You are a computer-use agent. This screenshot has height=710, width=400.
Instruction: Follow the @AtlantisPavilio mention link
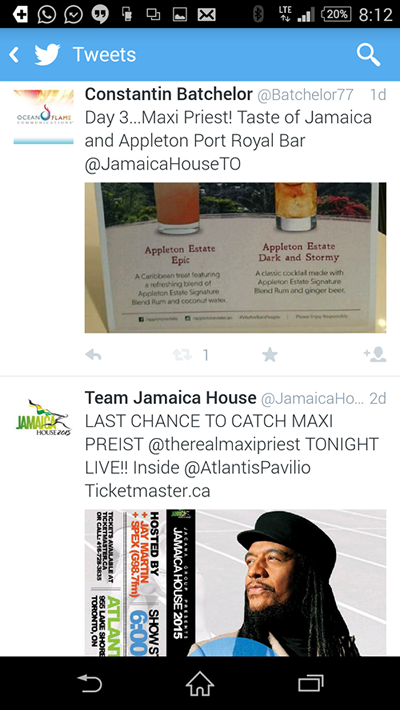click(x=247, y=468)
